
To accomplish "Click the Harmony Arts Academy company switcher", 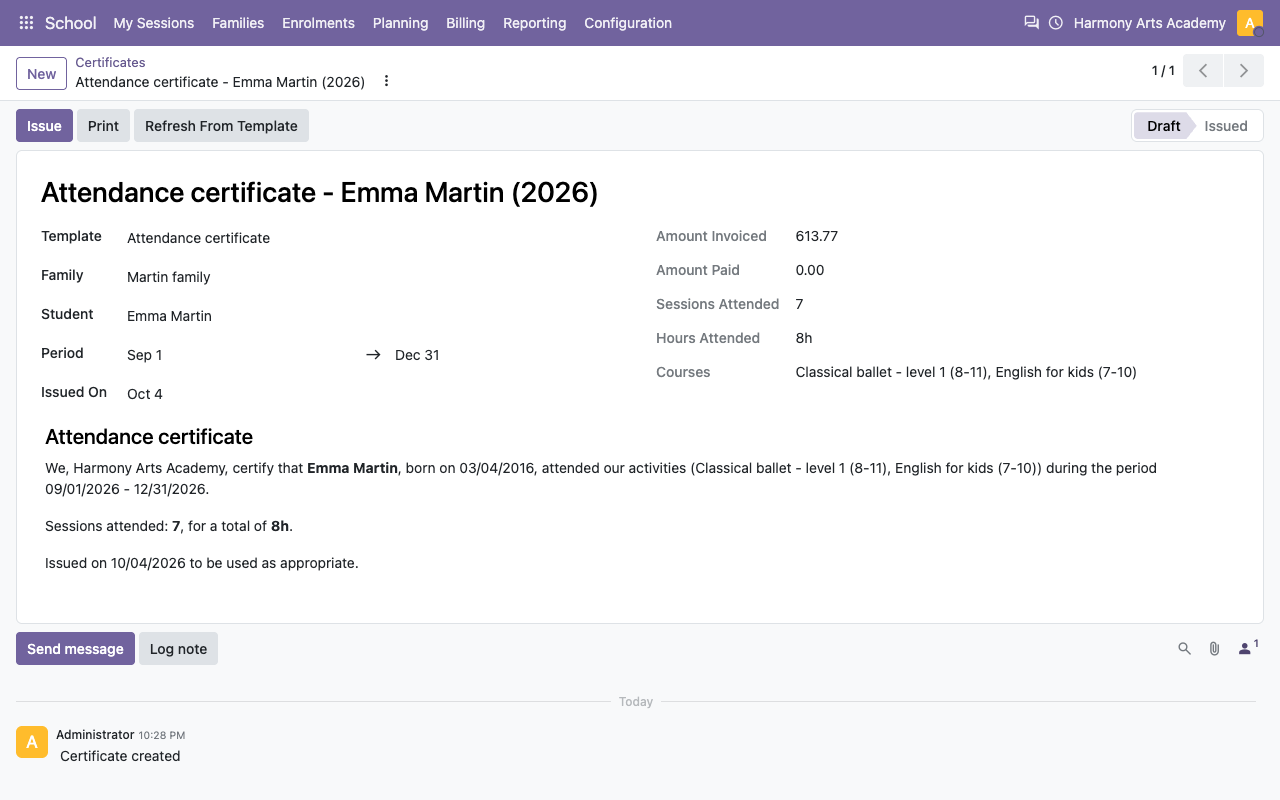I will click(x=1150, y=23).
